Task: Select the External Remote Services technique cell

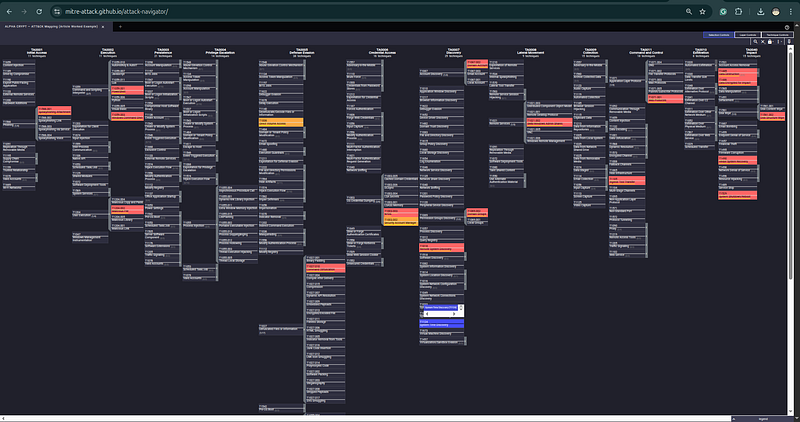Action: [x=18, y=93]
